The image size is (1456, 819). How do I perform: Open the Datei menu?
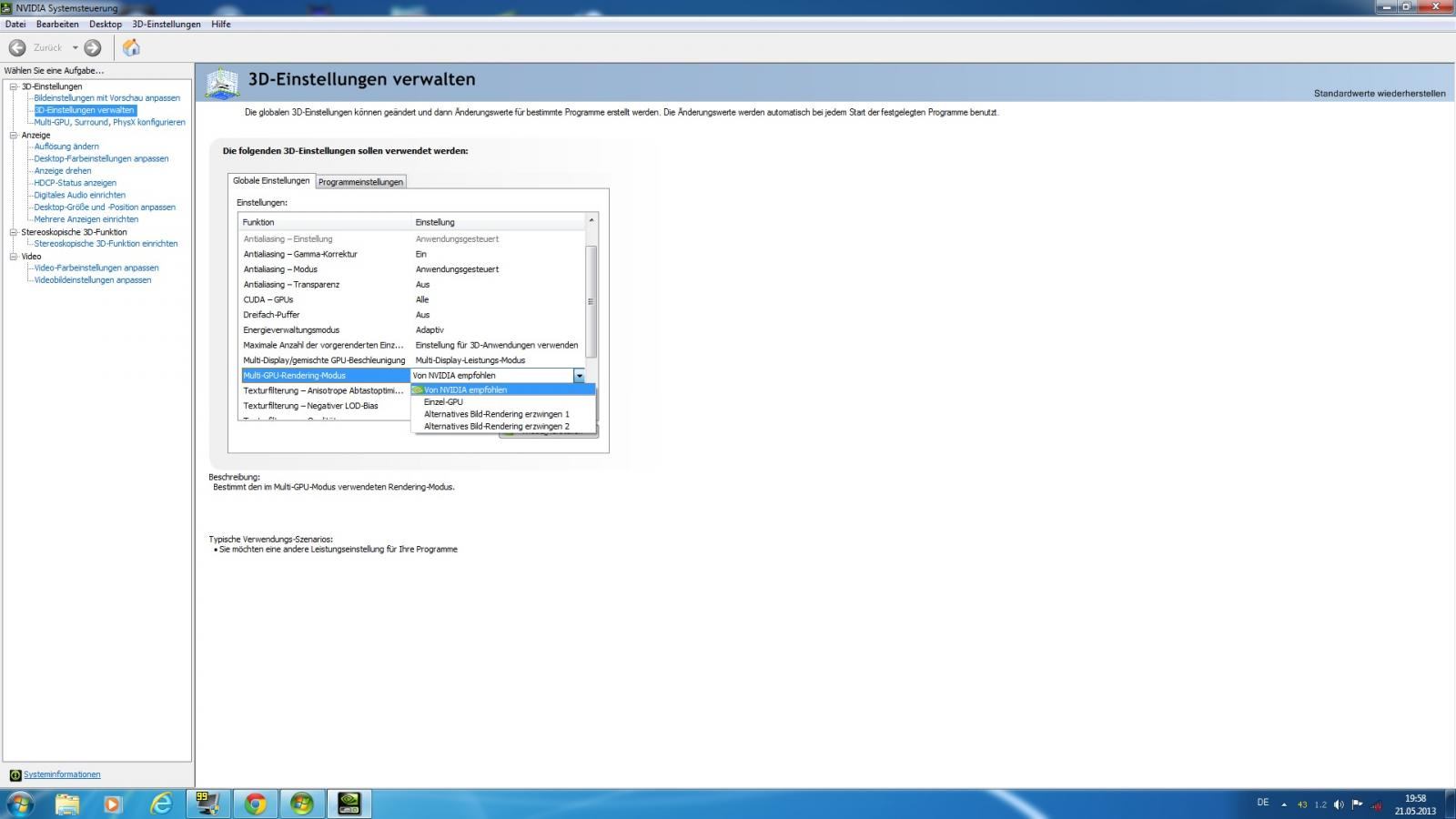[x=15, y=25]
